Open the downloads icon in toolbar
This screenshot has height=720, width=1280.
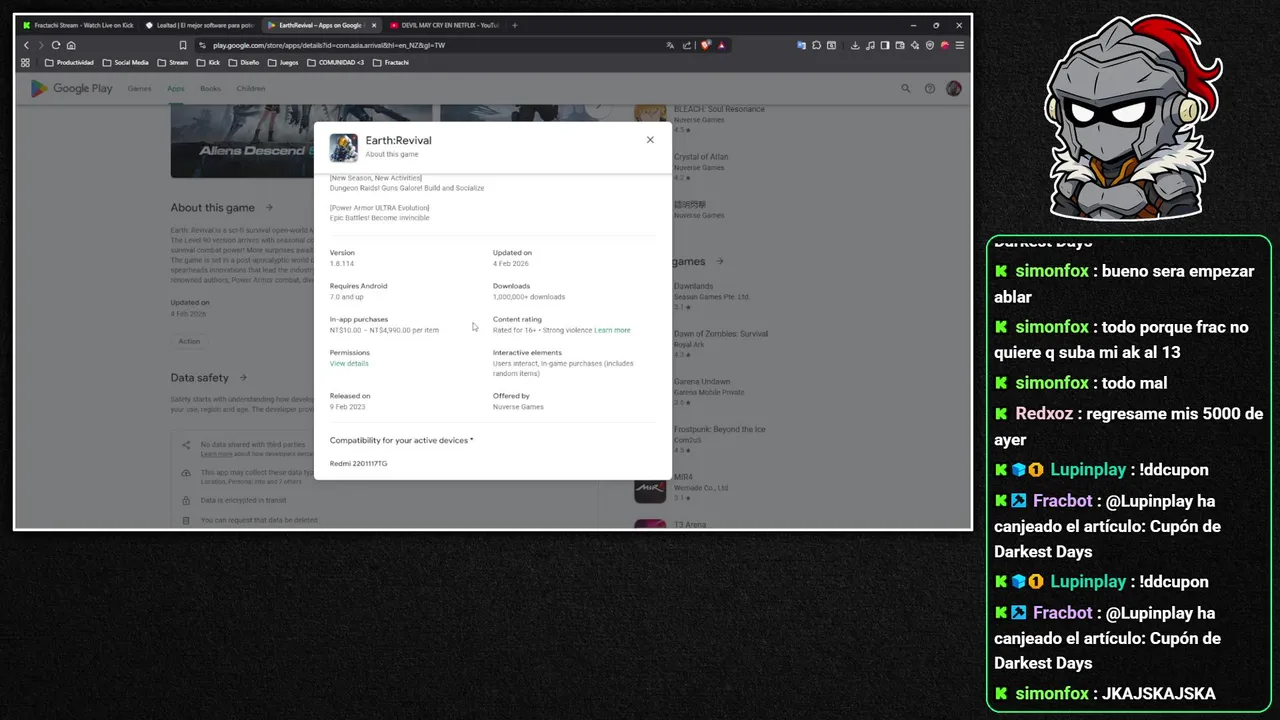pos(855,45)
